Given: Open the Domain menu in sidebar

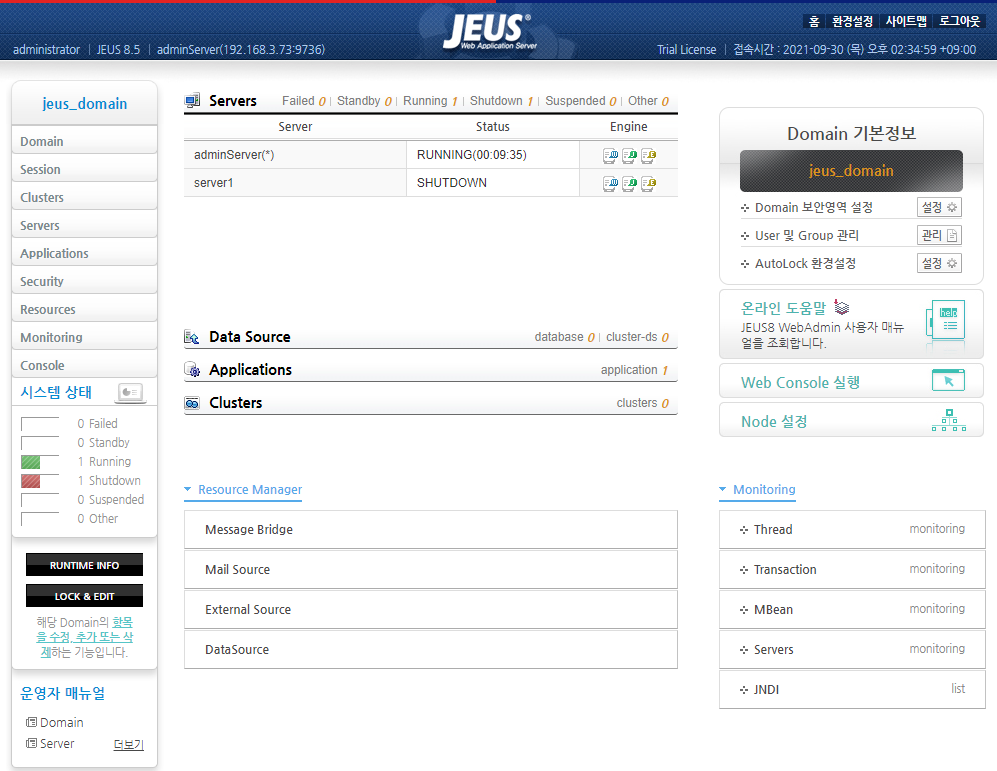Looking at the screenshot, I should pyautogui.click(x=85, y=141).
